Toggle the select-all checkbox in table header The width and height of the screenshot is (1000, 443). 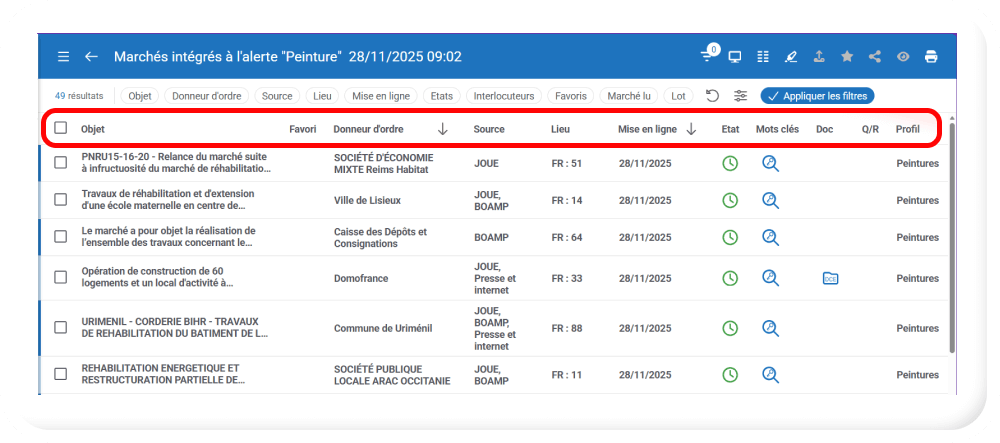(x=61, y=128)
